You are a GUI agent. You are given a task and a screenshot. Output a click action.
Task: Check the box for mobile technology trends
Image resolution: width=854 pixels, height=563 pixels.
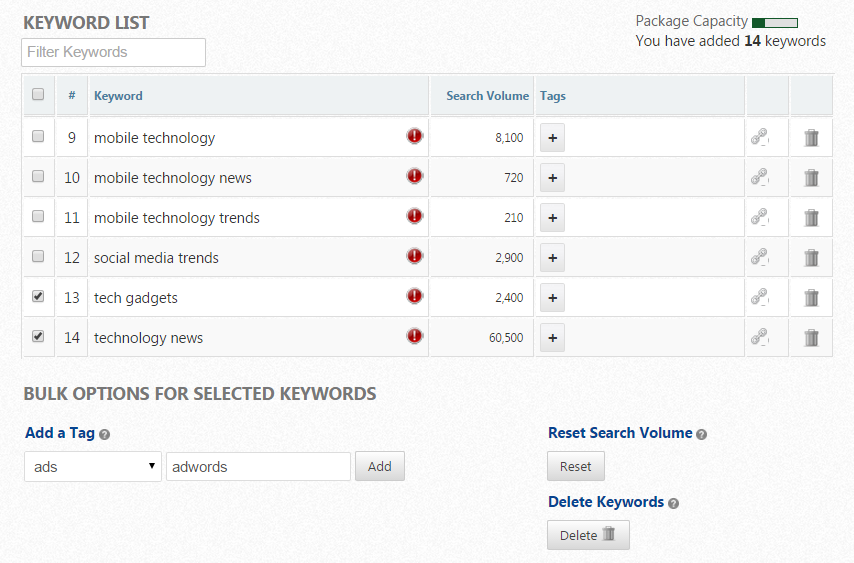[38, 217]
